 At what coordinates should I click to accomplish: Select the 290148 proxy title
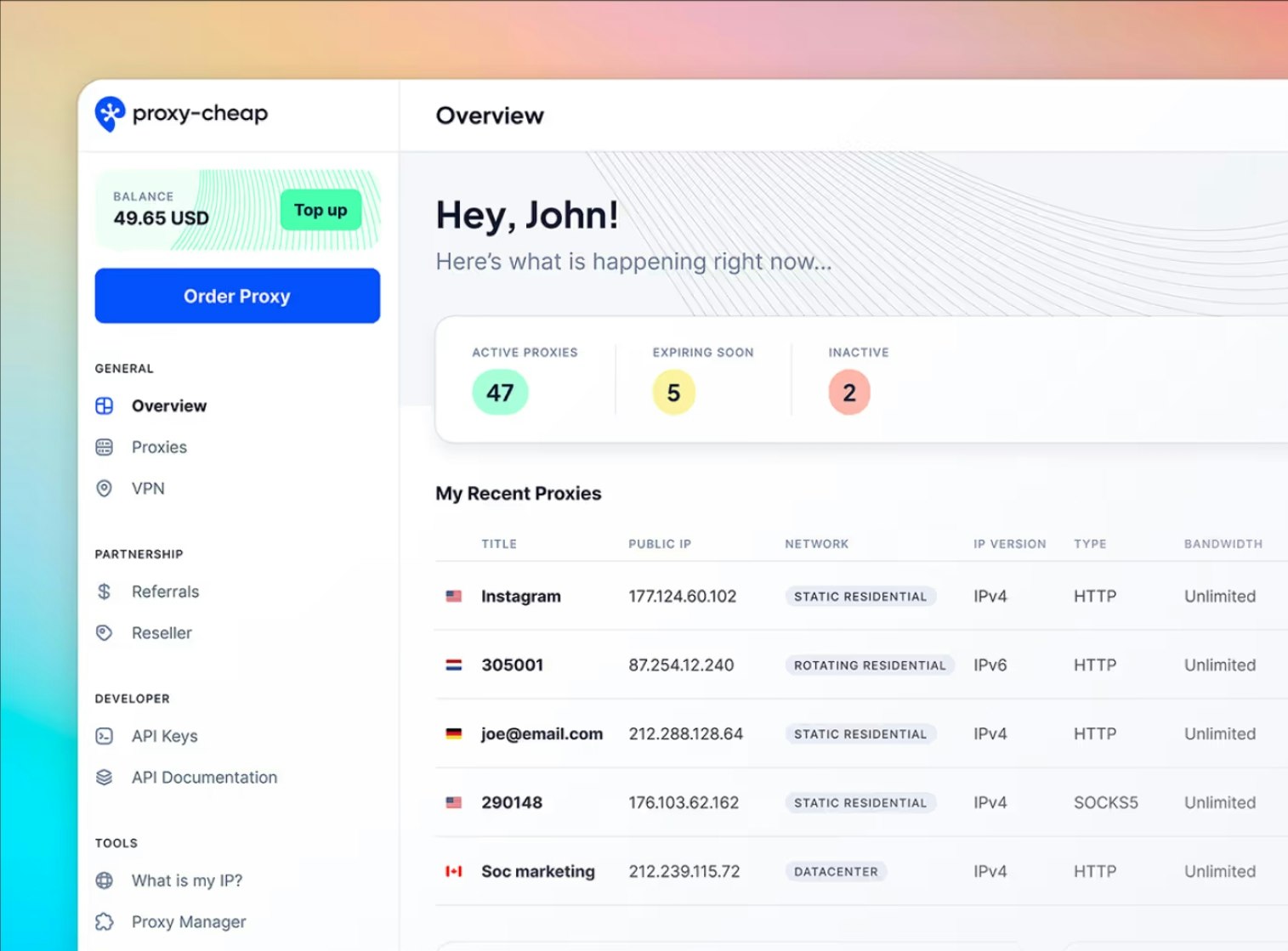(512, 803)
